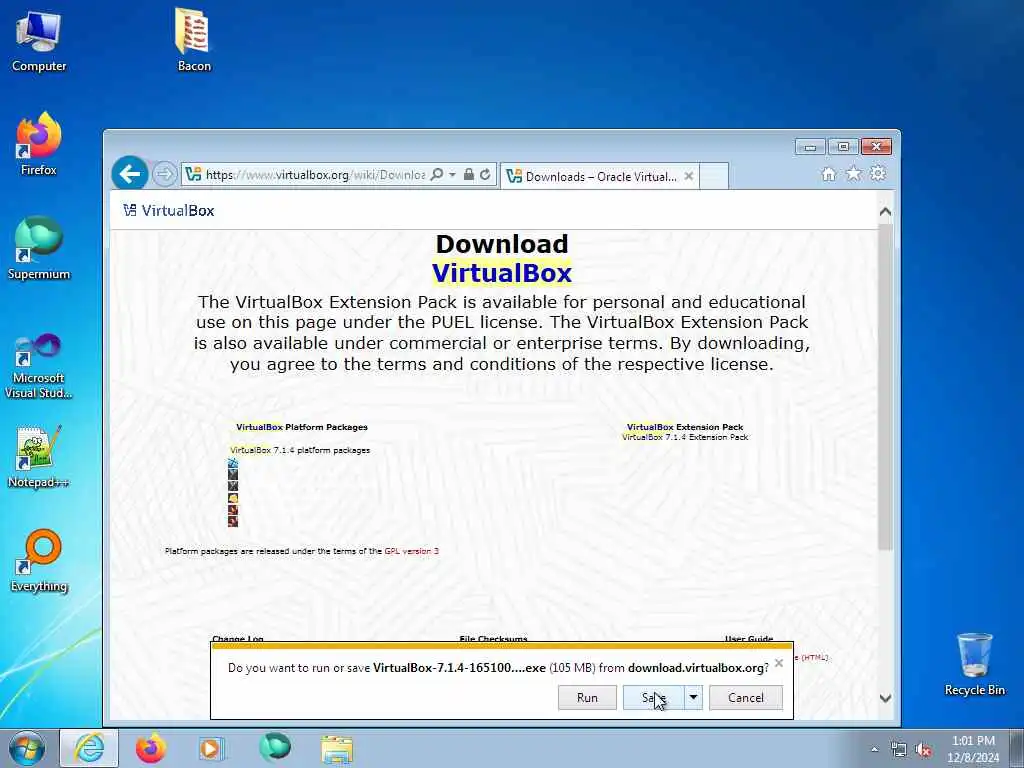Click the VirtualBox logo in page header
The height and width of the screenshot is (768, 1024).
tap(168, 210)
